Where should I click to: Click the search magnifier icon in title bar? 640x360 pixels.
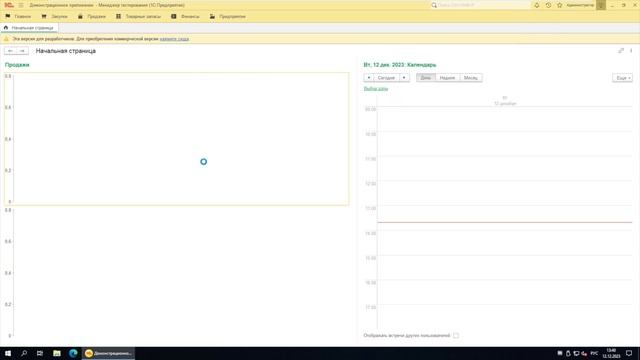point(434,5)
